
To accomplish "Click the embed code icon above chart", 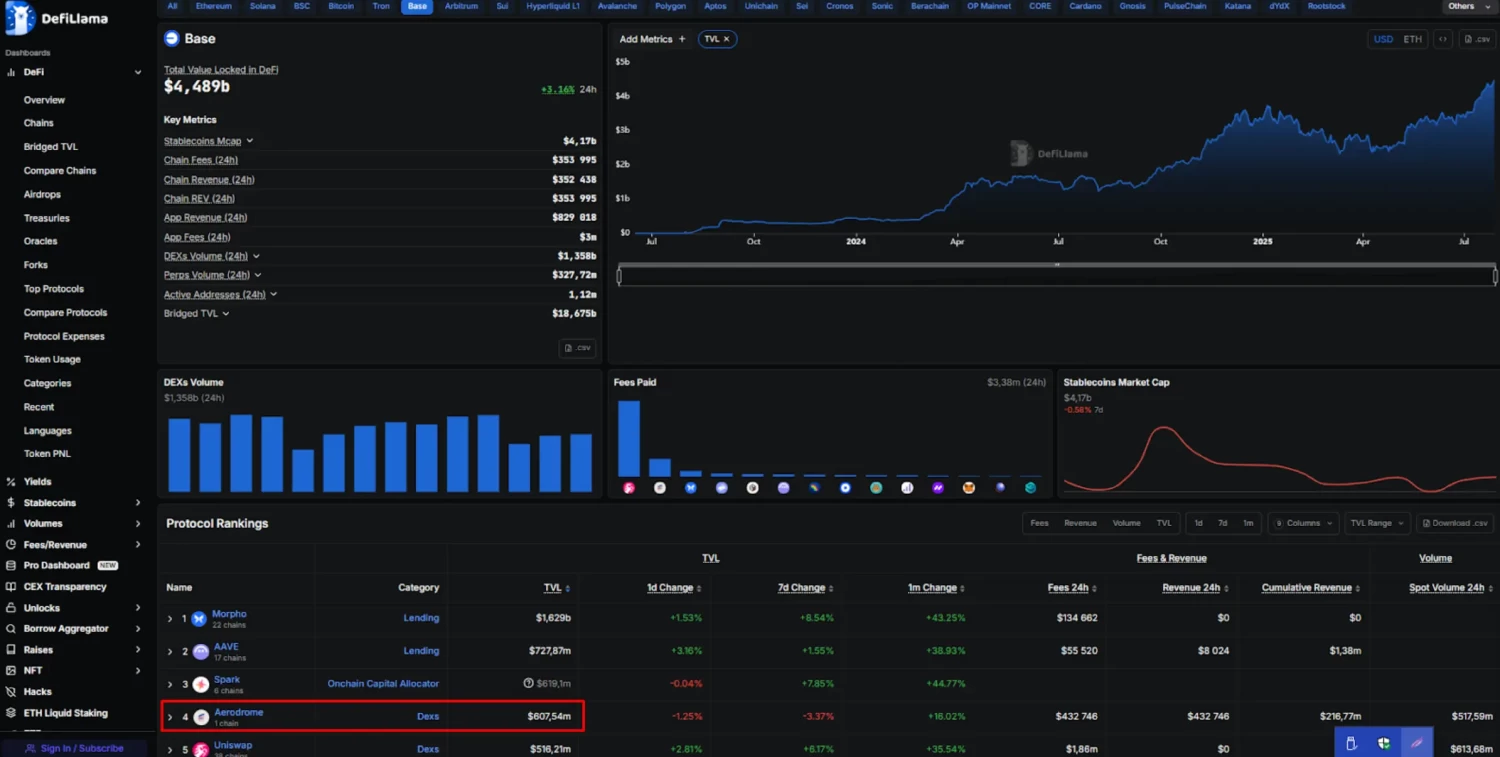I will [x=1443, y=39].
